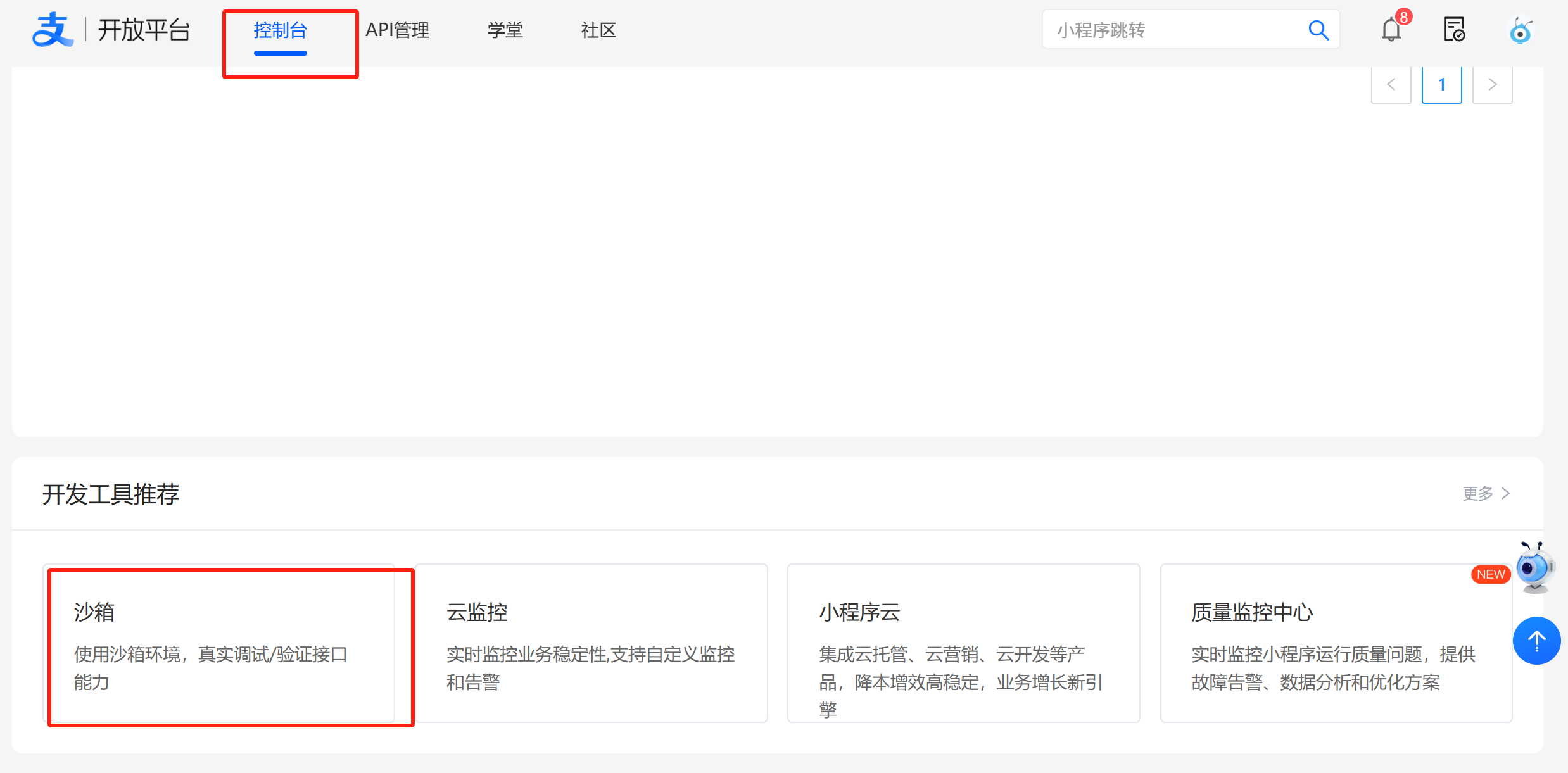Click the search magnifier icon
The width and height of the screenshot is (1568, 773).
pyautogui.click(x=1318, y=30)
